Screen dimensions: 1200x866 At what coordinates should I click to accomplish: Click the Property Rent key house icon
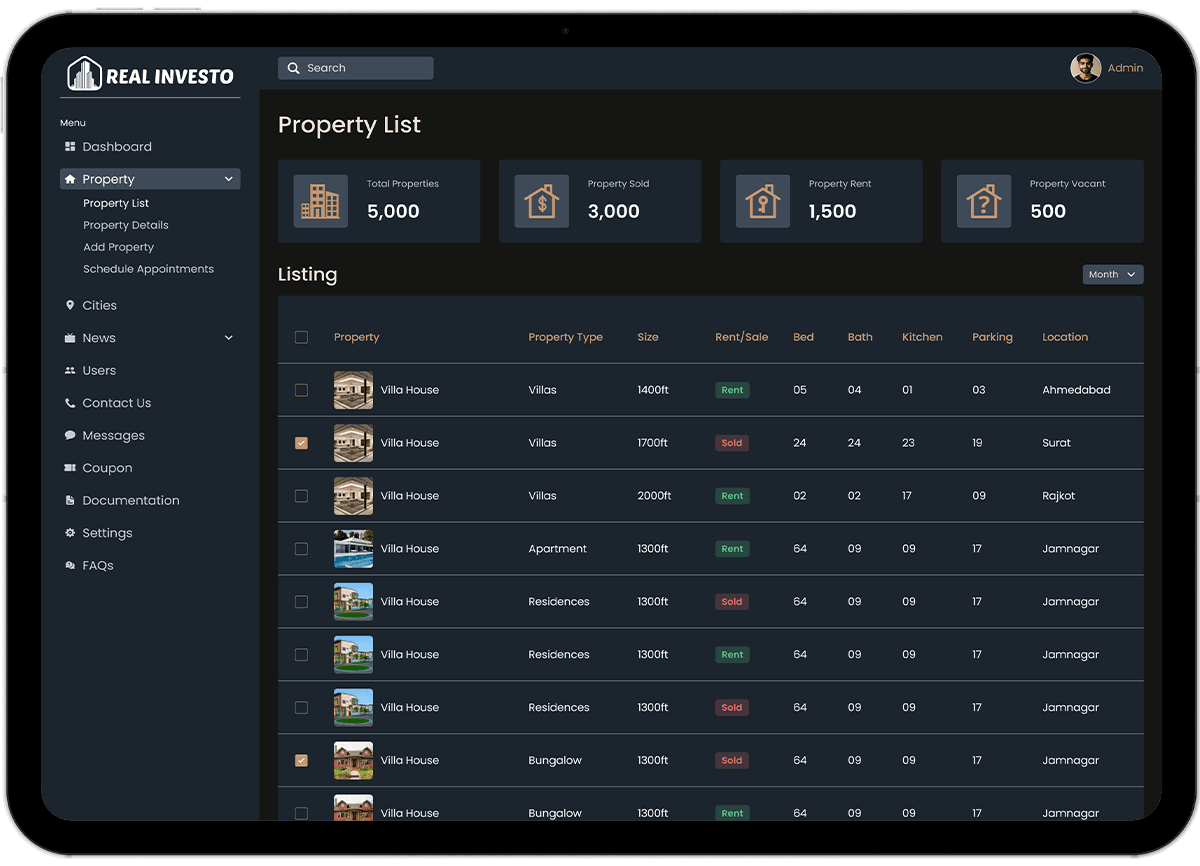coord(762,201)
